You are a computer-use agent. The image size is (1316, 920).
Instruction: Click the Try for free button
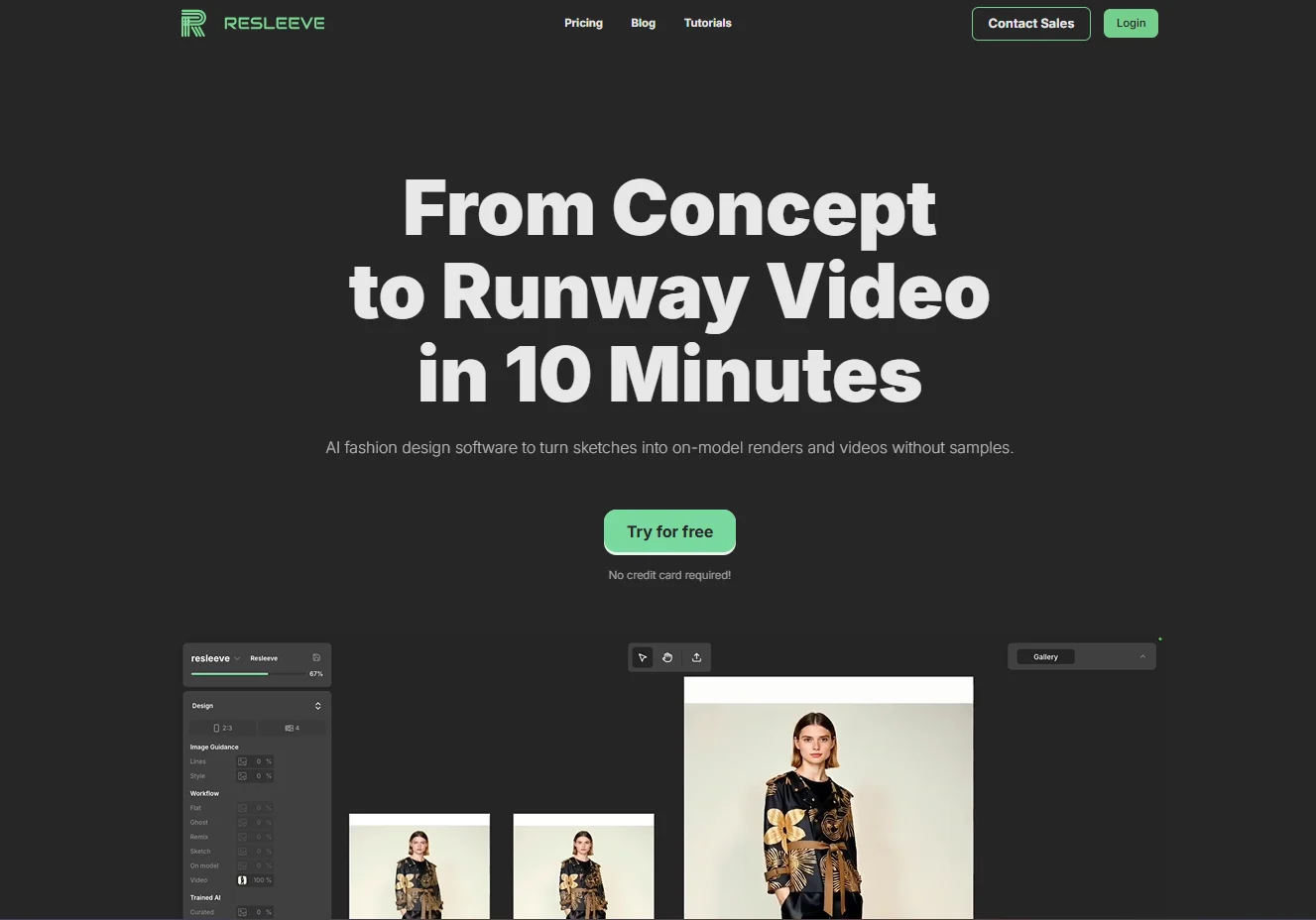pos(669,531)
